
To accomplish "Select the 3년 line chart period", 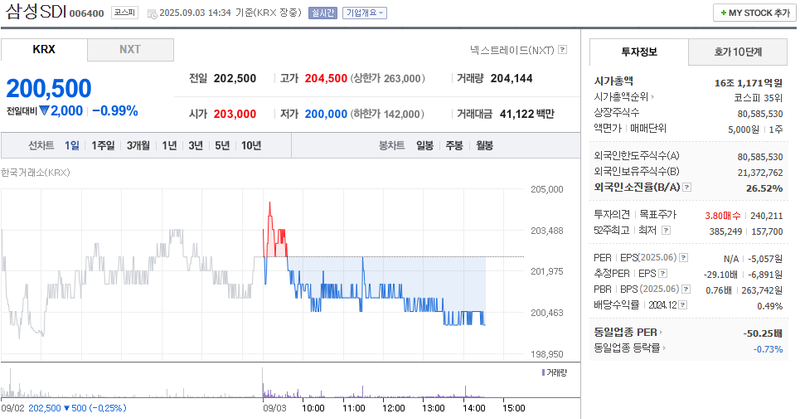I will tap(195, 145).
